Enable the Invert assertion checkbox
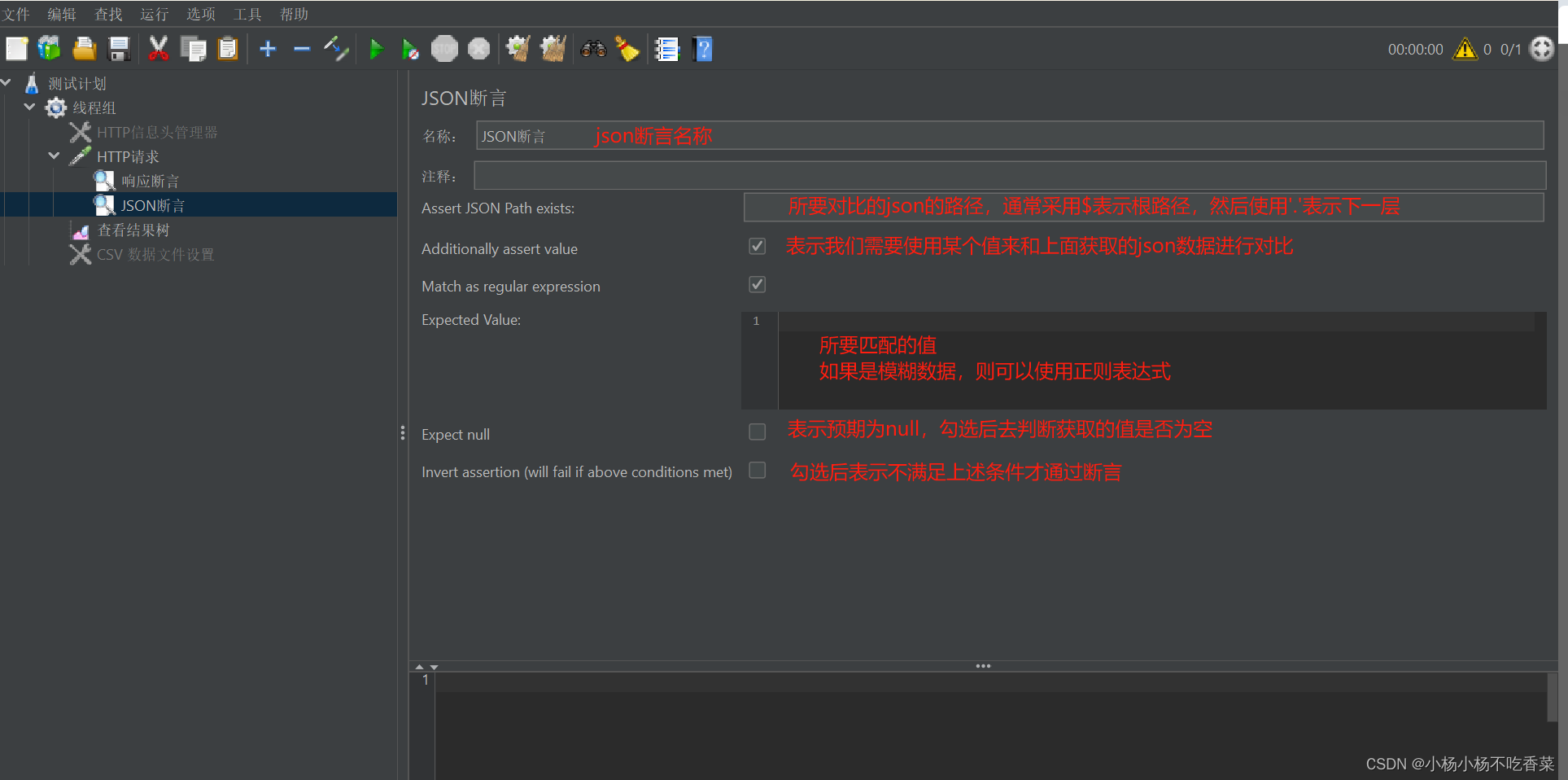This screenshot has width=1568, height=780. (x=758, y=470)
